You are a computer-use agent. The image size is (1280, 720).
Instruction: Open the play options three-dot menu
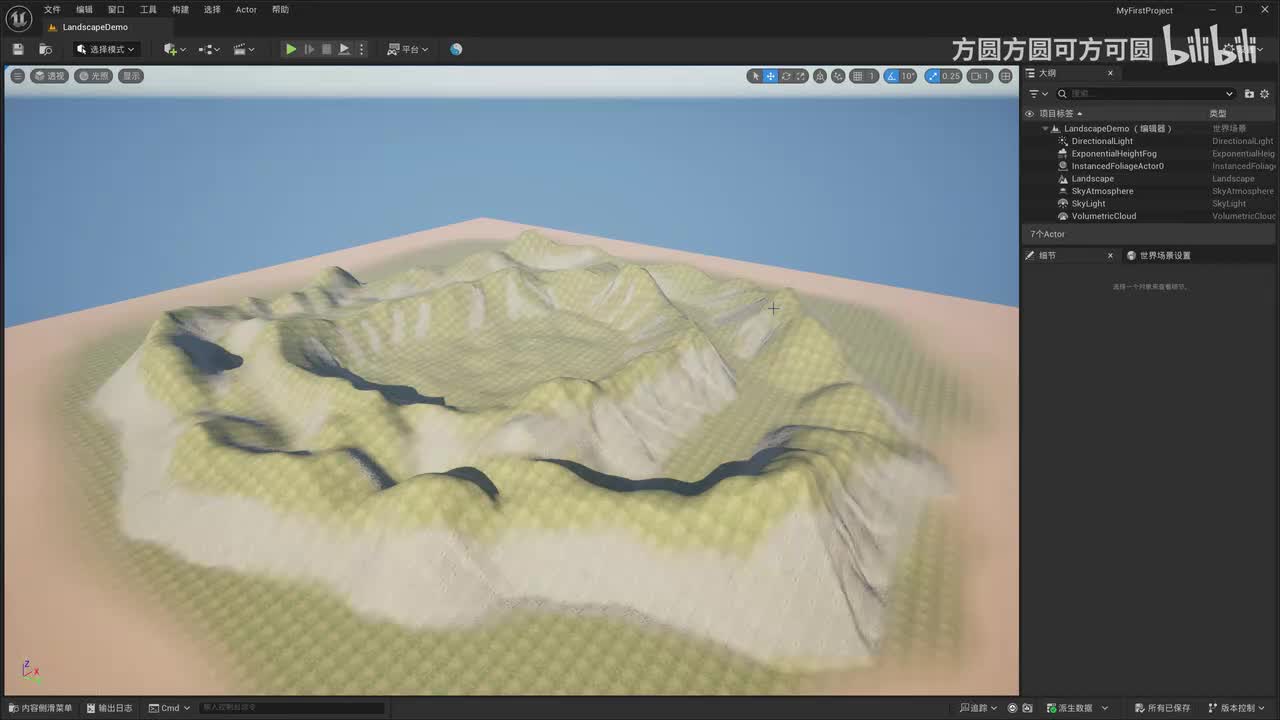362,49
